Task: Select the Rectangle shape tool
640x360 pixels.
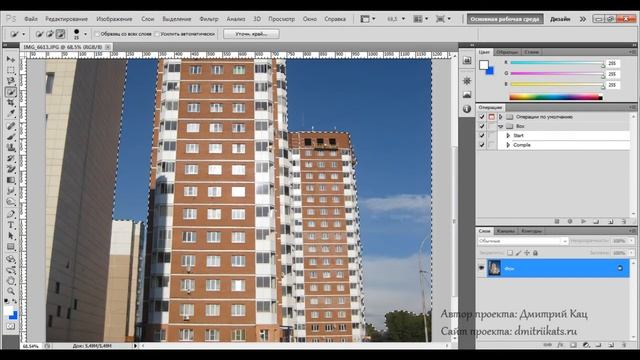Action: tap(11, 247)
